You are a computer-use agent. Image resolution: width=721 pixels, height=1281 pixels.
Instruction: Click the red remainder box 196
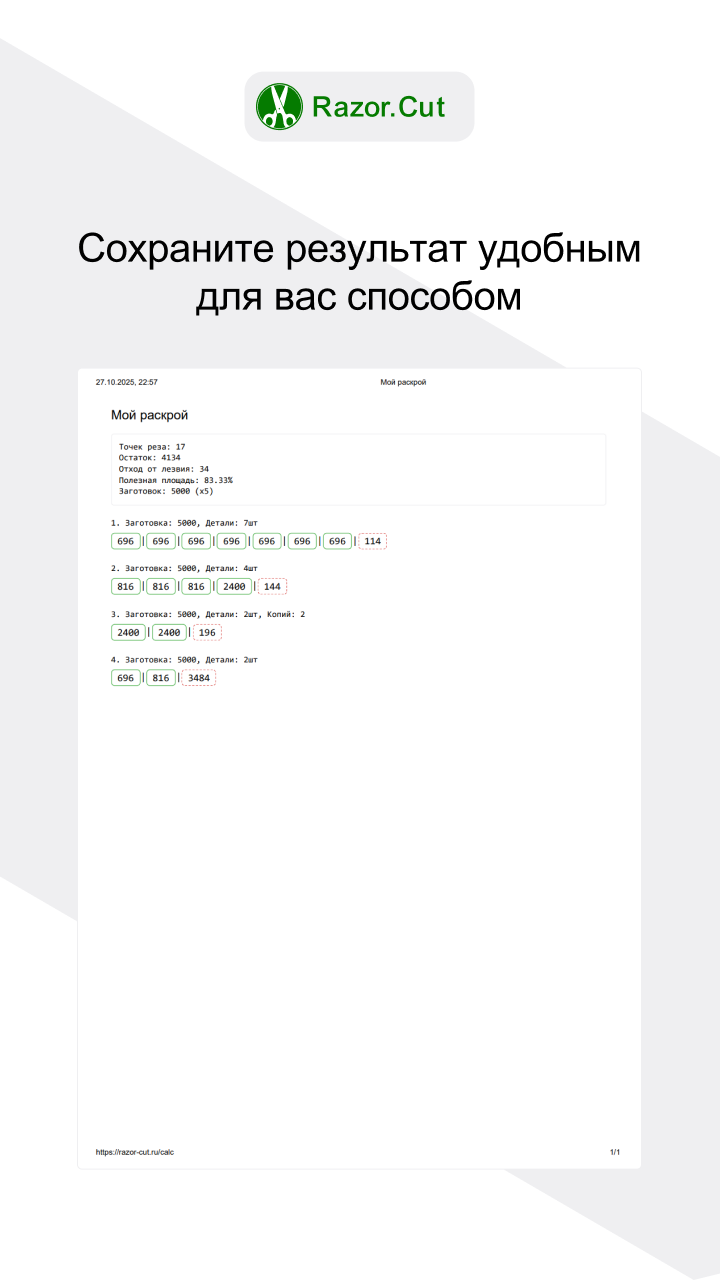(207, 632)
